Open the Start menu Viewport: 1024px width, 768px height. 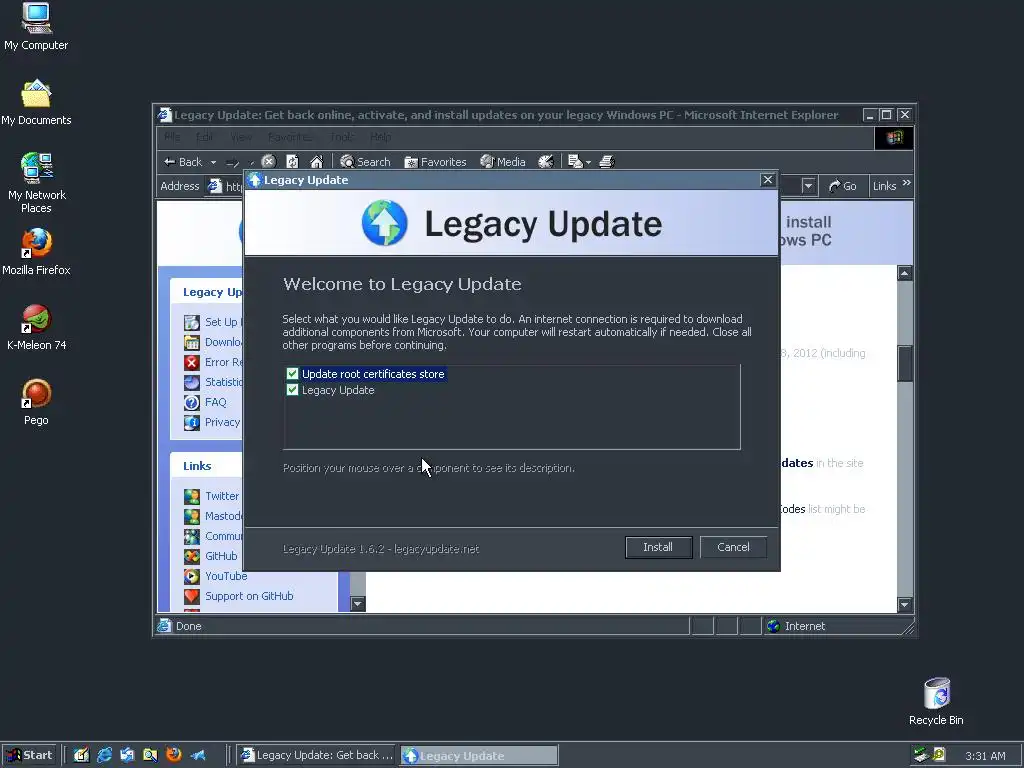[x=29, y=756]
